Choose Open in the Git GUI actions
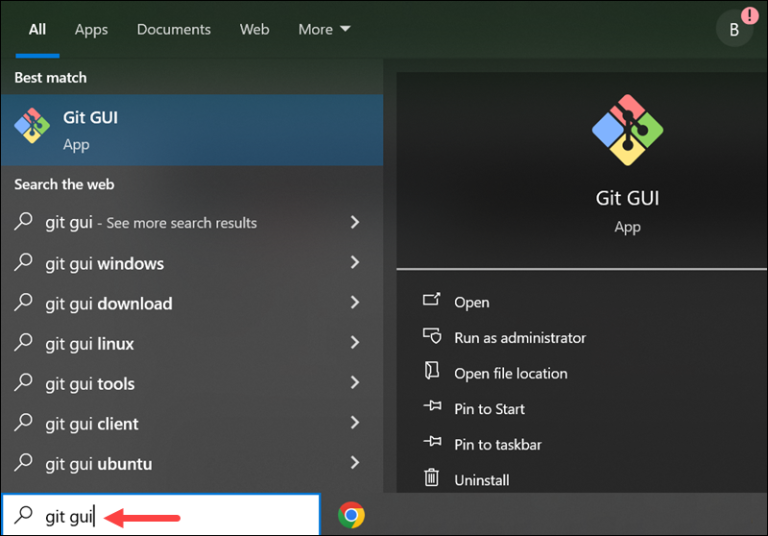The width and height of the screenshot is (768, 536). [x=471, y=302]
